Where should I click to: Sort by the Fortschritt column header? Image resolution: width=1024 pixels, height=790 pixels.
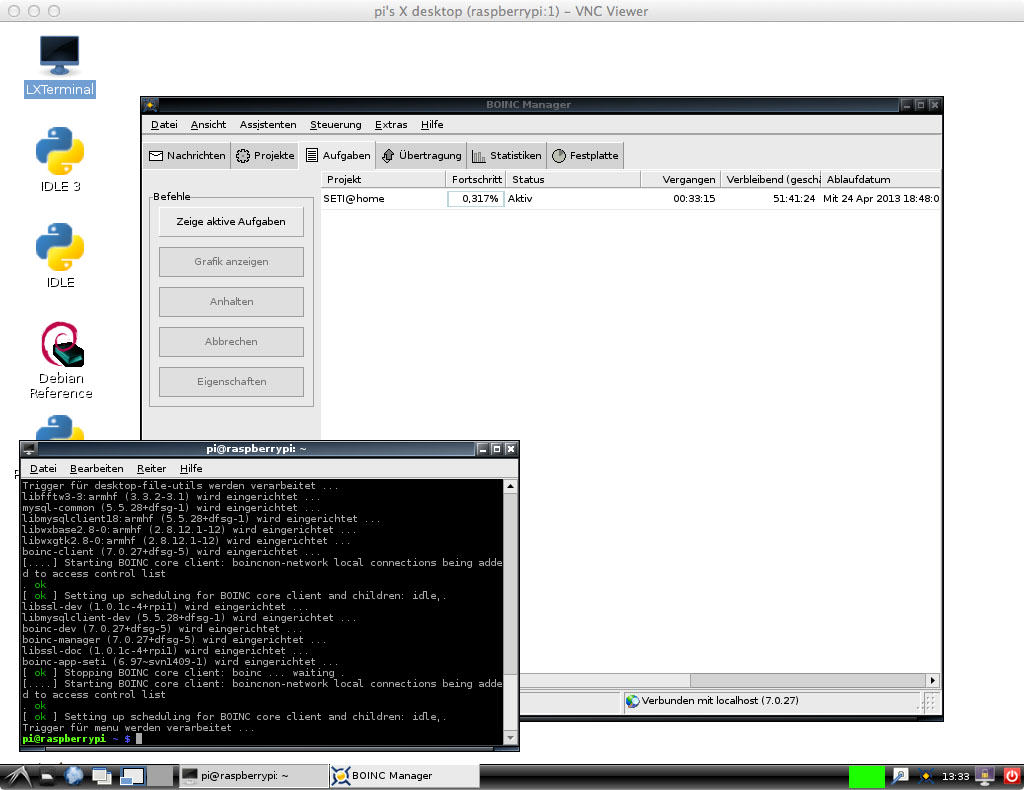[x=476, y=180]
